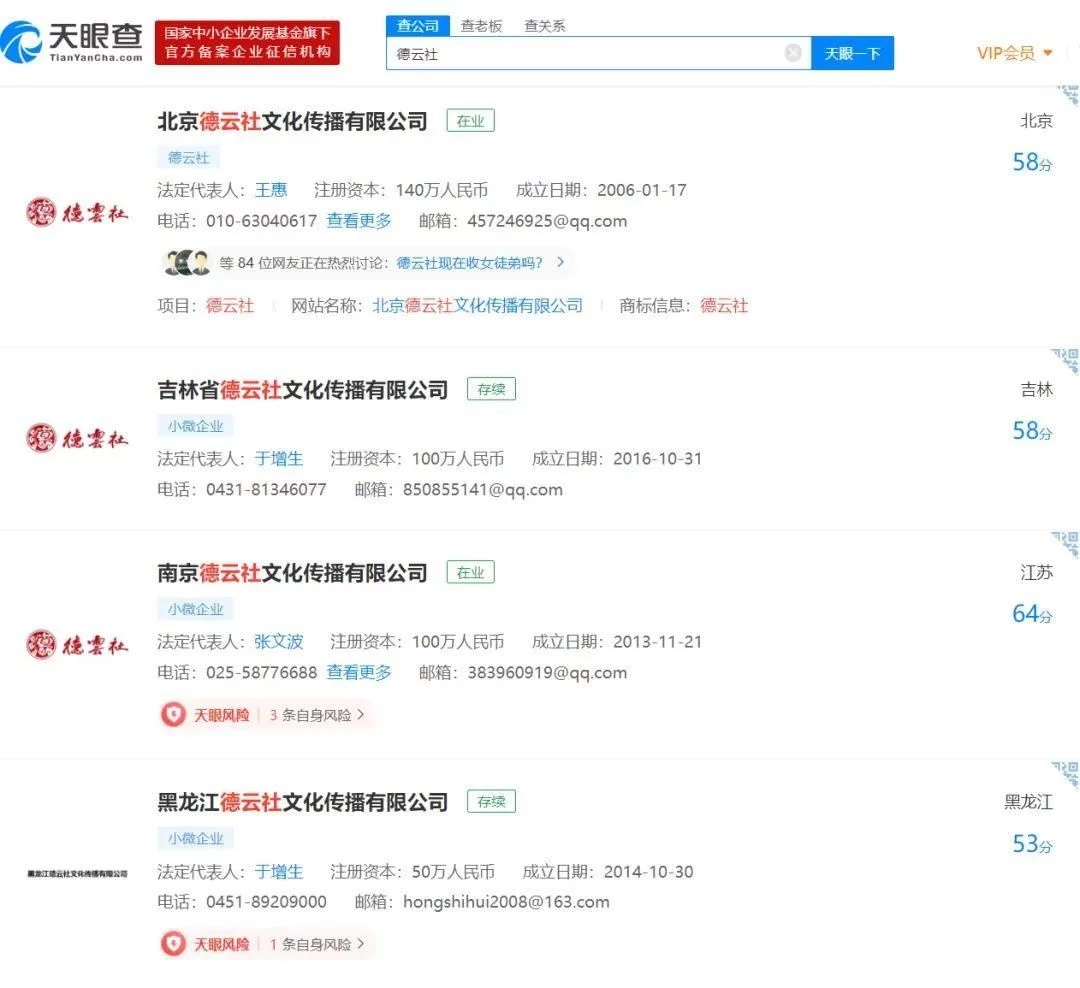Click the discussion user avatars icon

pyautogui.click(x=187, y=263)
